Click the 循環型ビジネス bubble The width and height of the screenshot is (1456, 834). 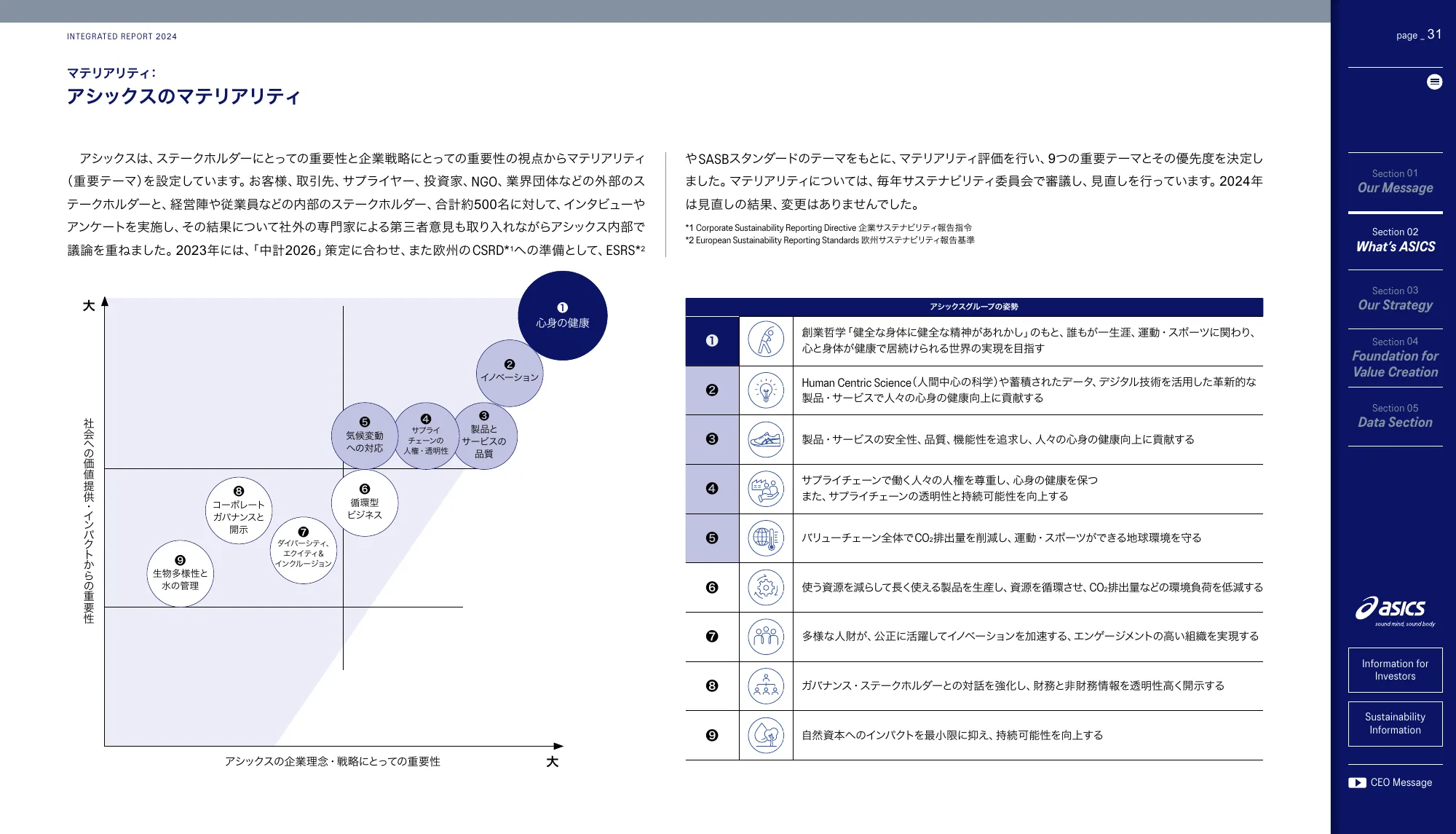pos(364,503)
